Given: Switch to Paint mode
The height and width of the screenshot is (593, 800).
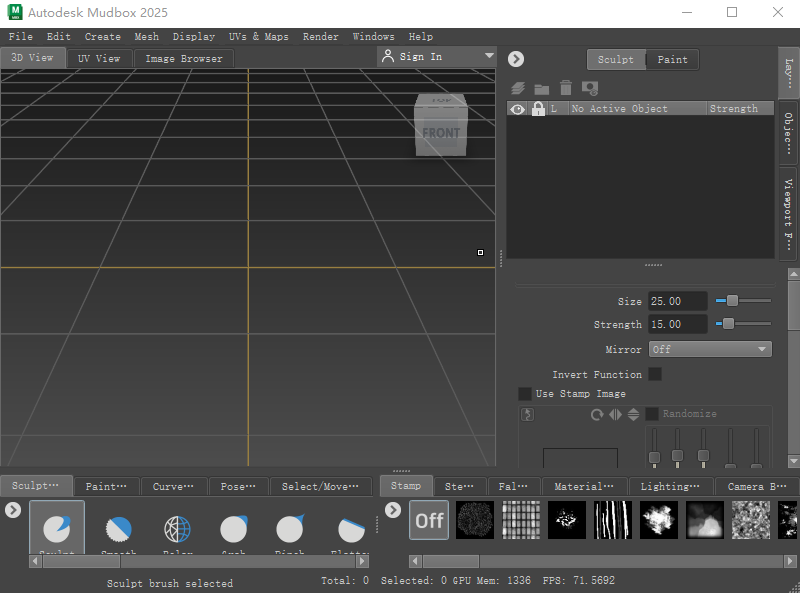Looking at the screenshot, I should (672, 59).
